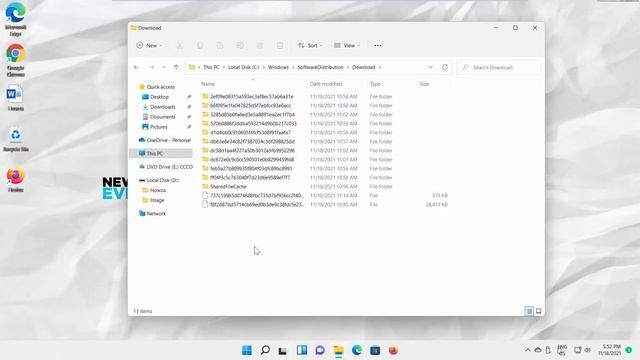Select Downloads in navigation pane
640x360 pixels.
click(162, 107)
